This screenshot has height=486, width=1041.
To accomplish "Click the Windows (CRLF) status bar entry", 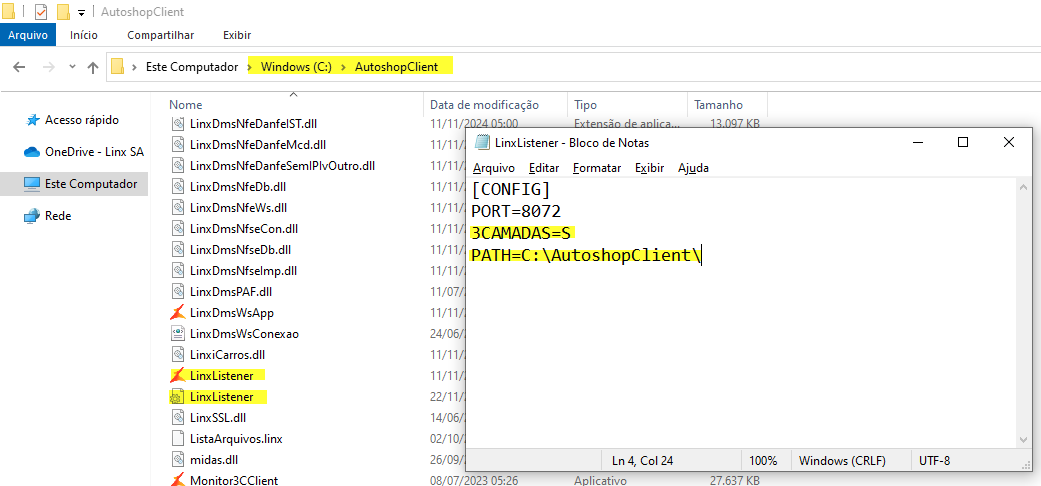I will [842, 461].
